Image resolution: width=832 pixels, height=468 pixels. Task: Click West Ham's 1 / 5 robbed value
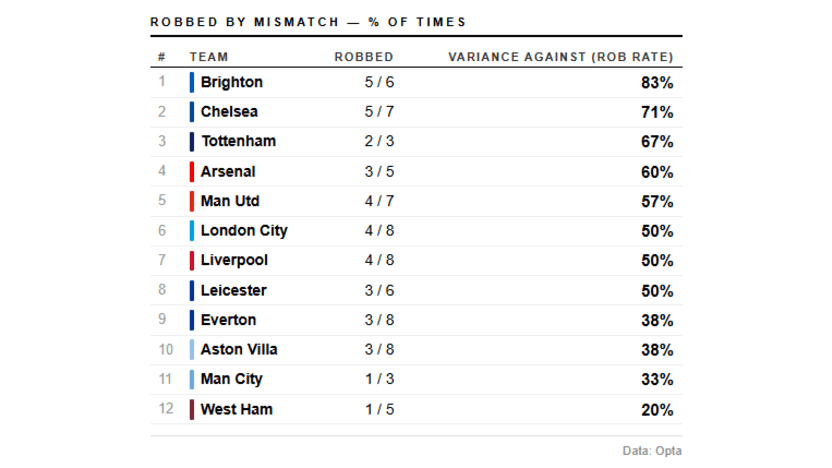379,409
